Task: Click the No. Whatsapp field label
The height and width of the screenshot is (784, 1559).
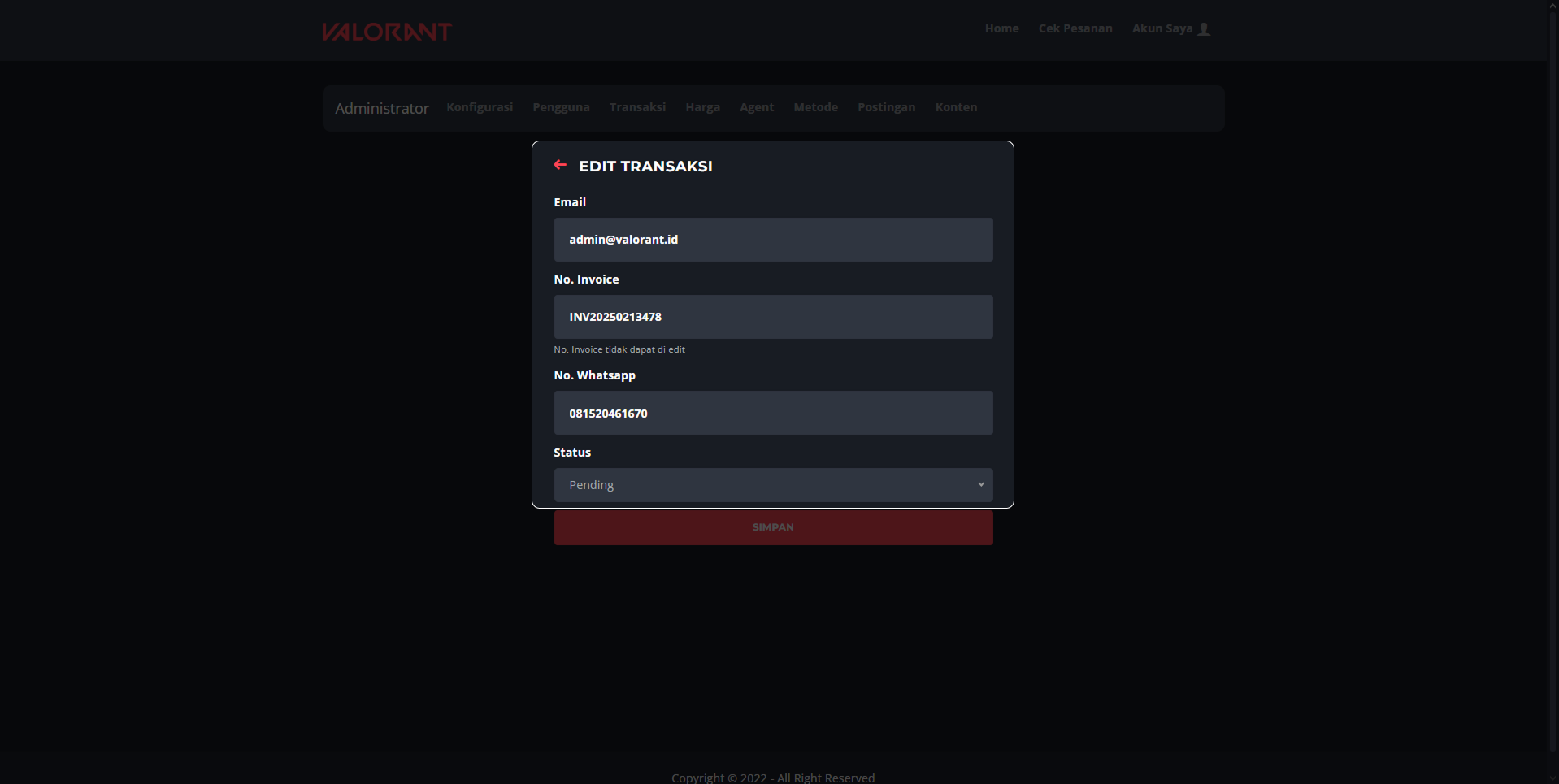Action: [594, 375]
